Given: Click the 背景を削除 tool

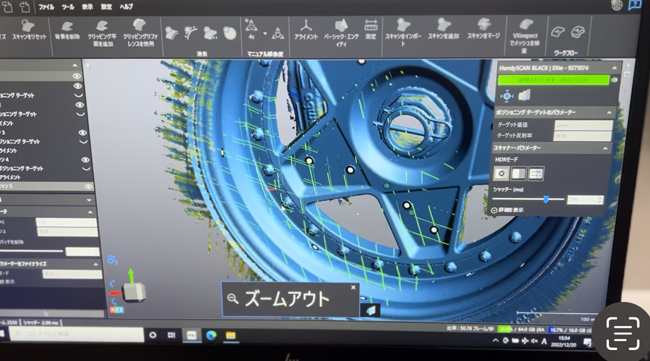Looking at the screenshot, I should click(67, 31).
